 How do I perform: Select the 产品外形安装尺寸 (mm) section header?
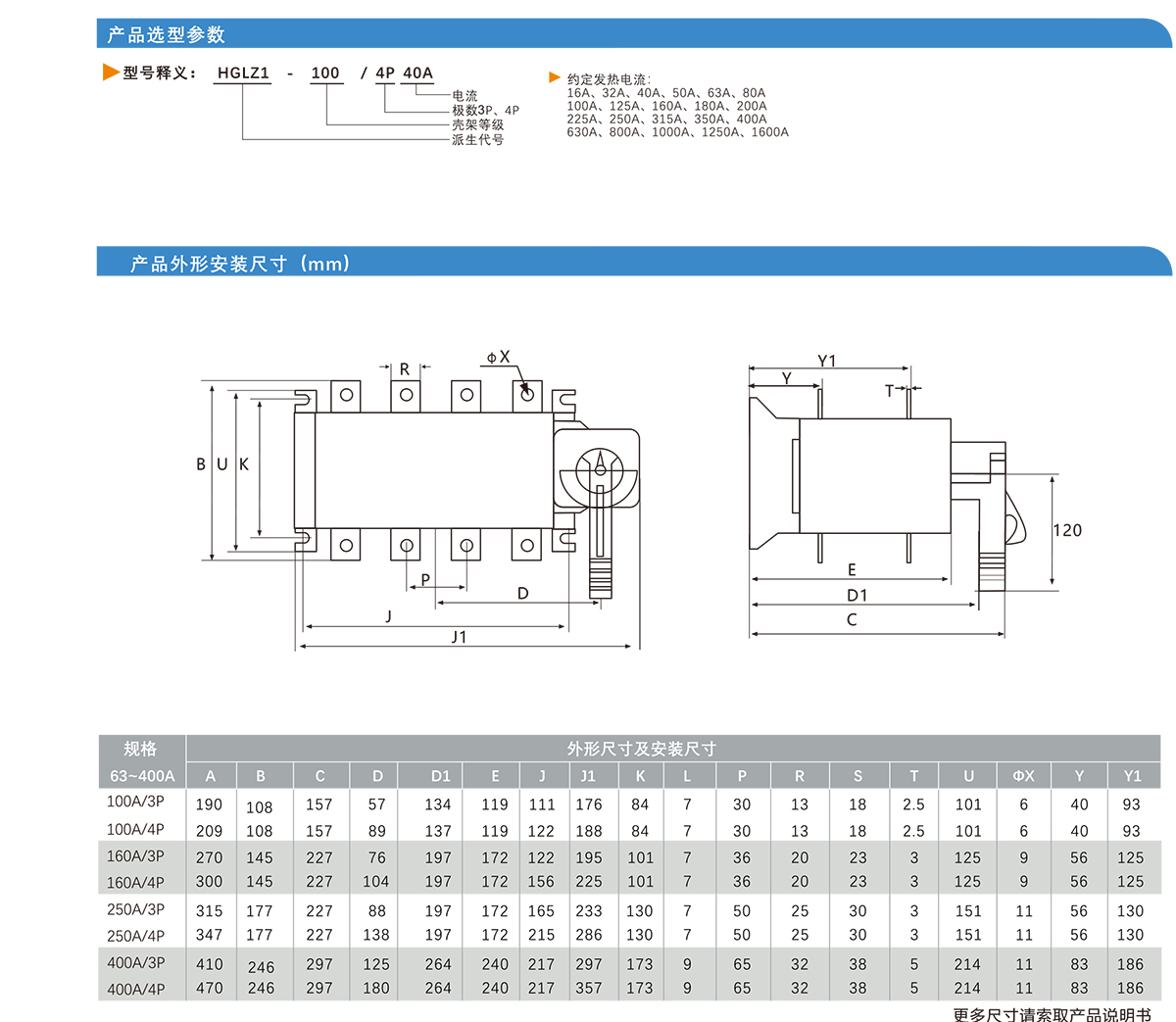tap(240, 264)
